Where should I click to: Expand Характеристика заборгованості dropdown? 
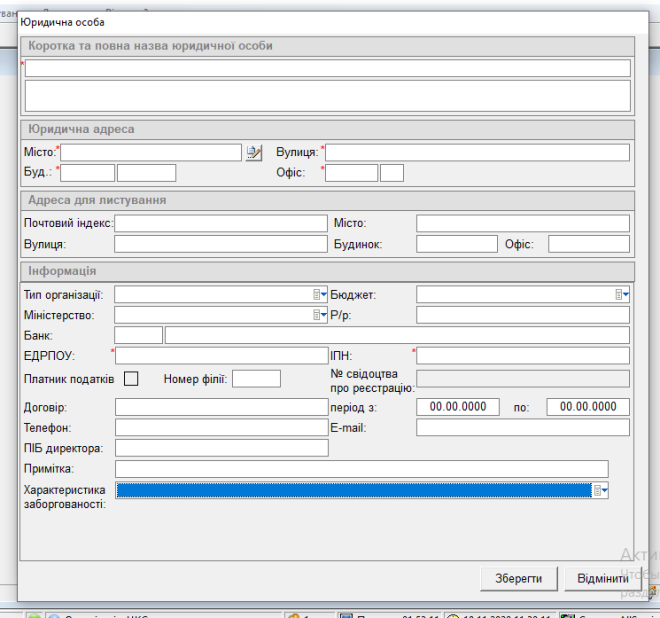pos(600,490)
